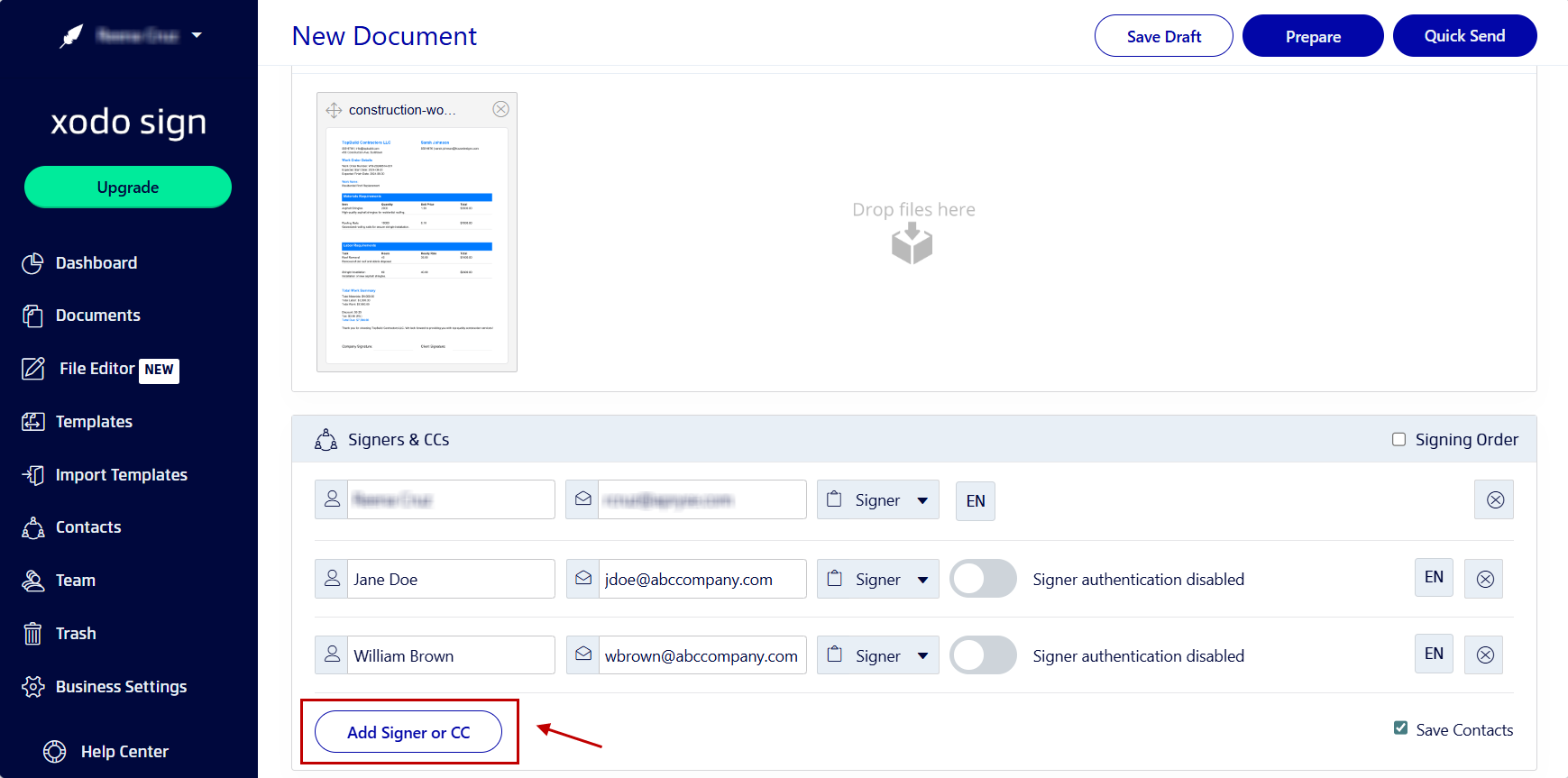Screen dimensions: 1568x778
Task: Click the clipboard icon in first signer's role
Action: [835, 499]
